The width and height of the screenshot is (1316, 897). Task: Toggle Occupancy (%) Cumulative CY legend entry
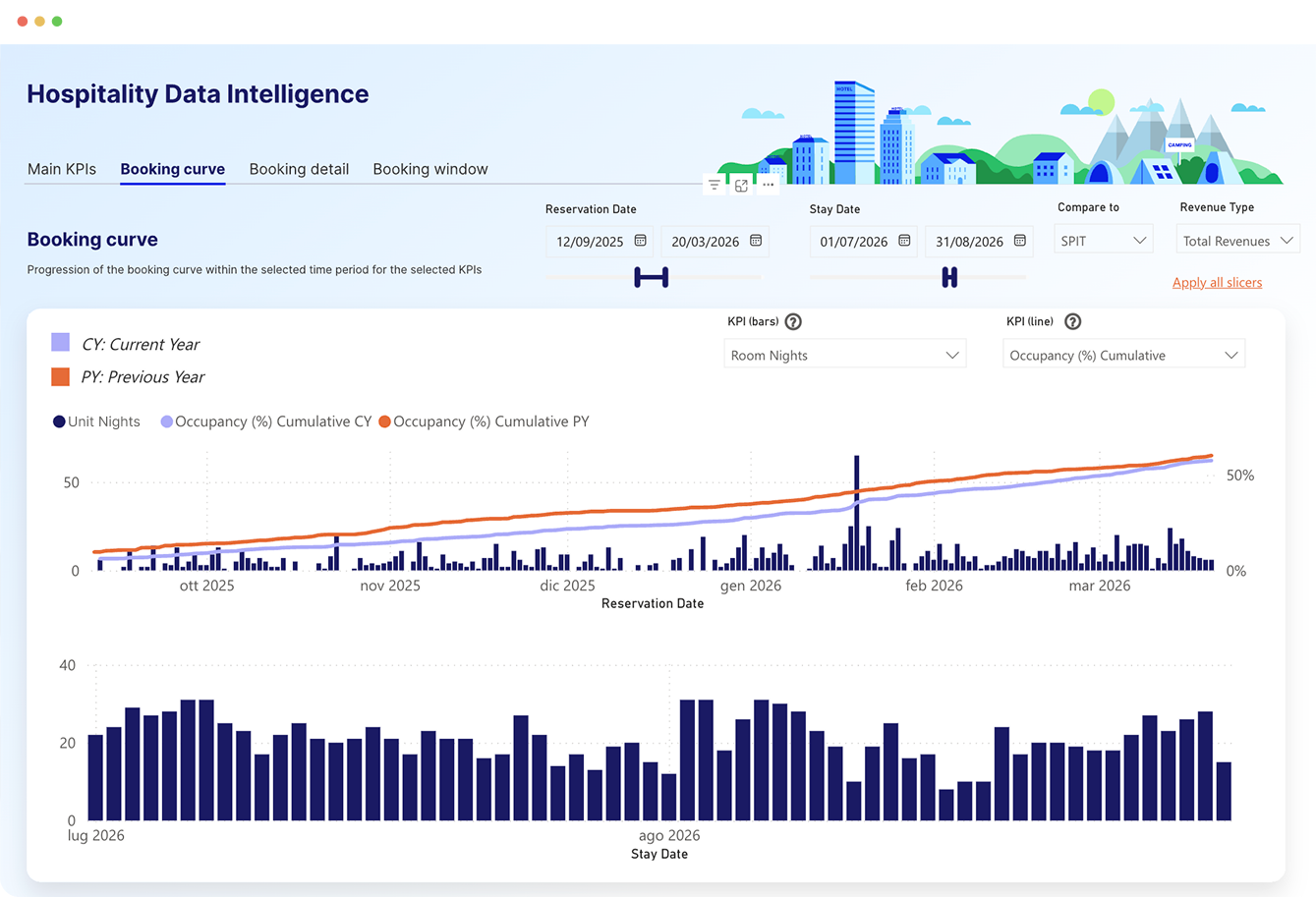tap(265, 421)
